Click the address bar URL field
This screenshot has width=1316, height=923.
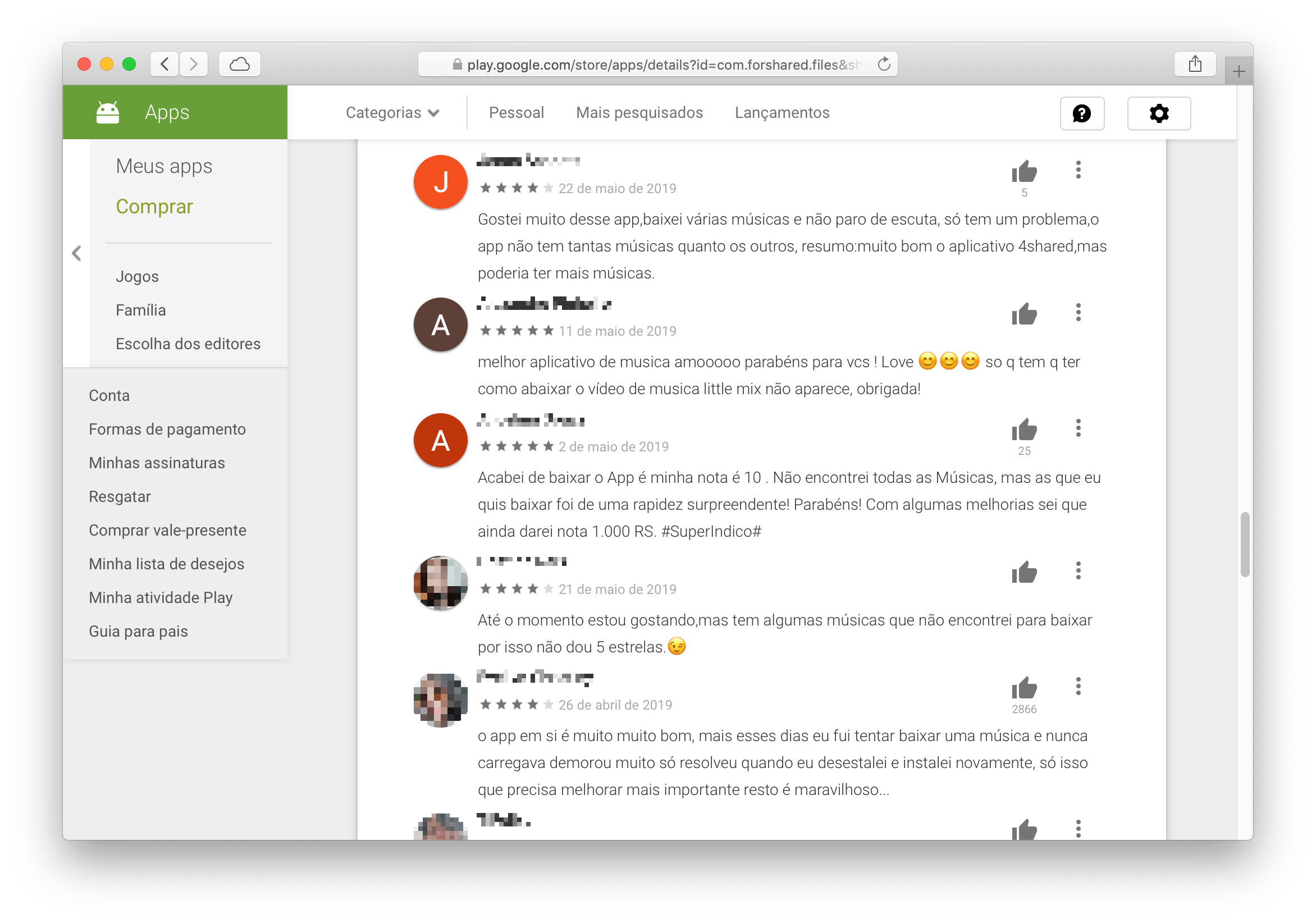(657, 64)
